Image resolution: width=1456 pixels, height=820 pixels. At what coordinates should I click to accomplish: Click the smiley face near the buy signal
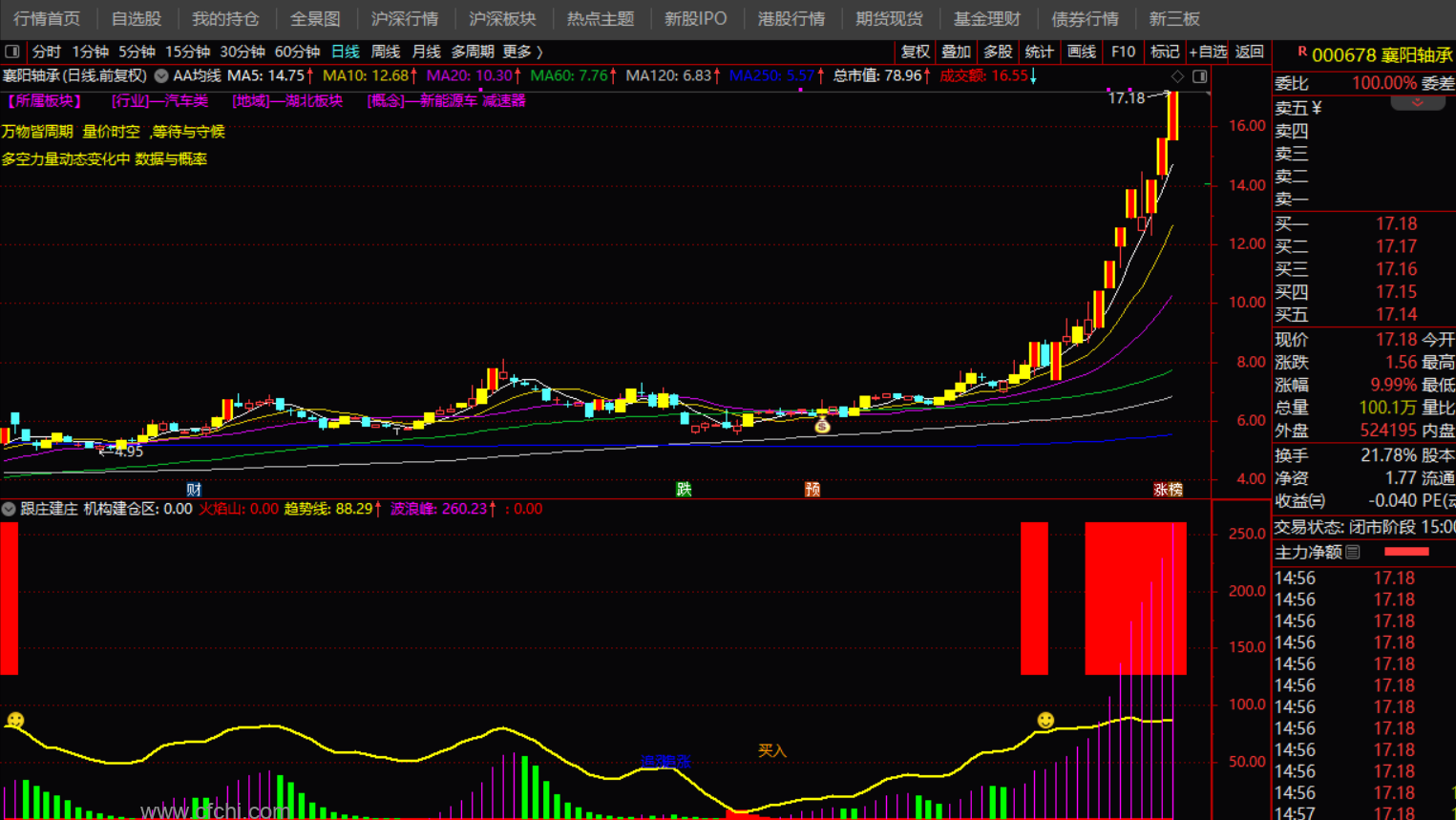pyautogui.click(x=1045, y=720)
